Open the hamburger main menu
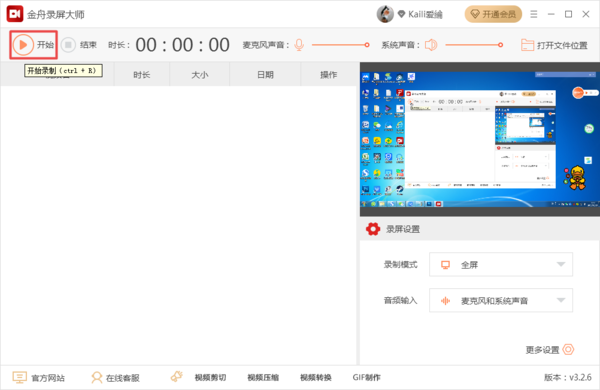 click(534, 14)
